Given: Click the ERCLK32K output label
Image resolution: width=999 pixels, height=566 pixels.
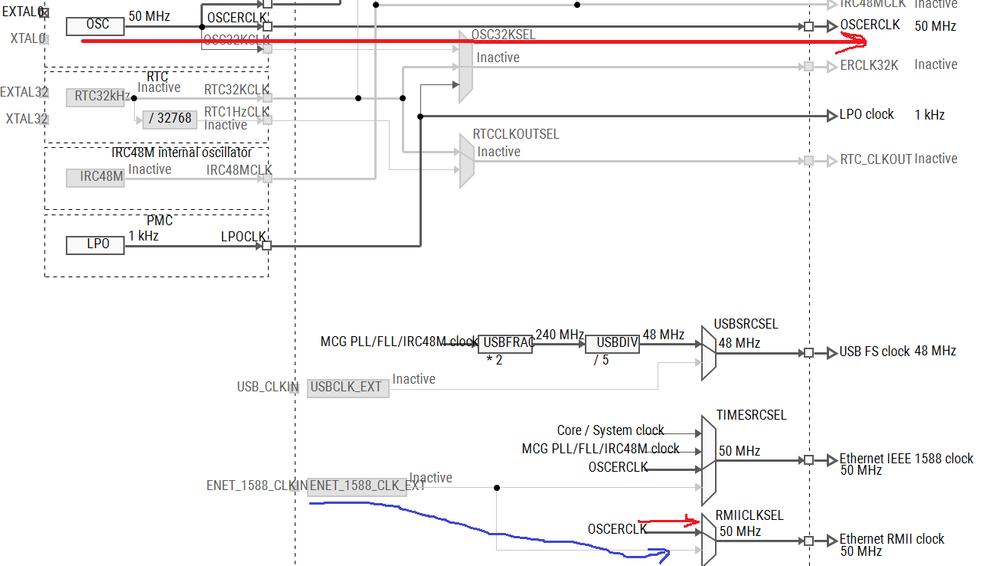Looking at the screenshot, I should (869, 65).
